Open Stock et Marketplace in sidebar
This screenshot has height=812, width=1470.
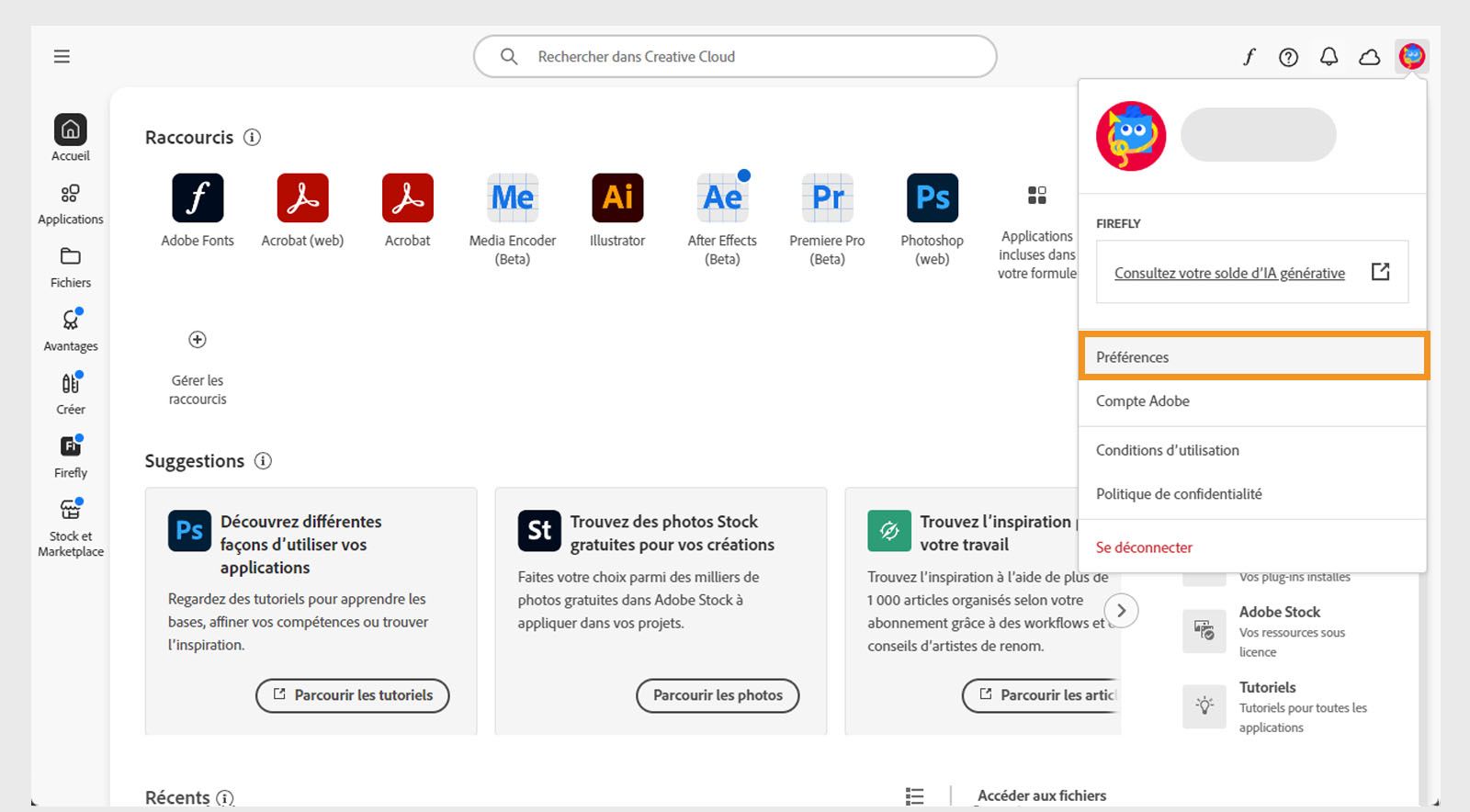71,528
